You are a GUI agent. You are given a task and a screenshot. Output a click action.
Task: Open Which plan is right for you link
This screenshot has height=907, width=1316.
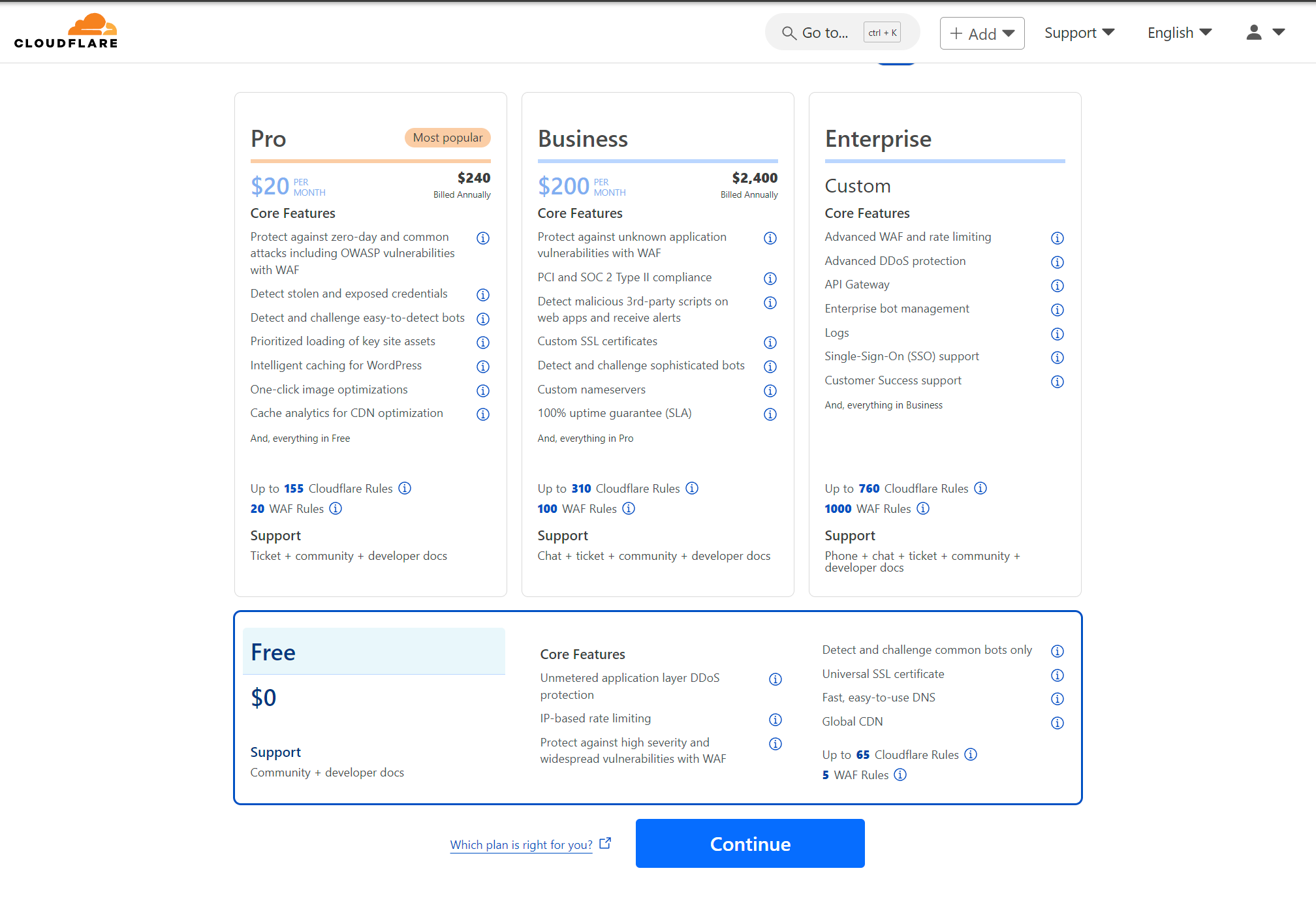[521, 844]
